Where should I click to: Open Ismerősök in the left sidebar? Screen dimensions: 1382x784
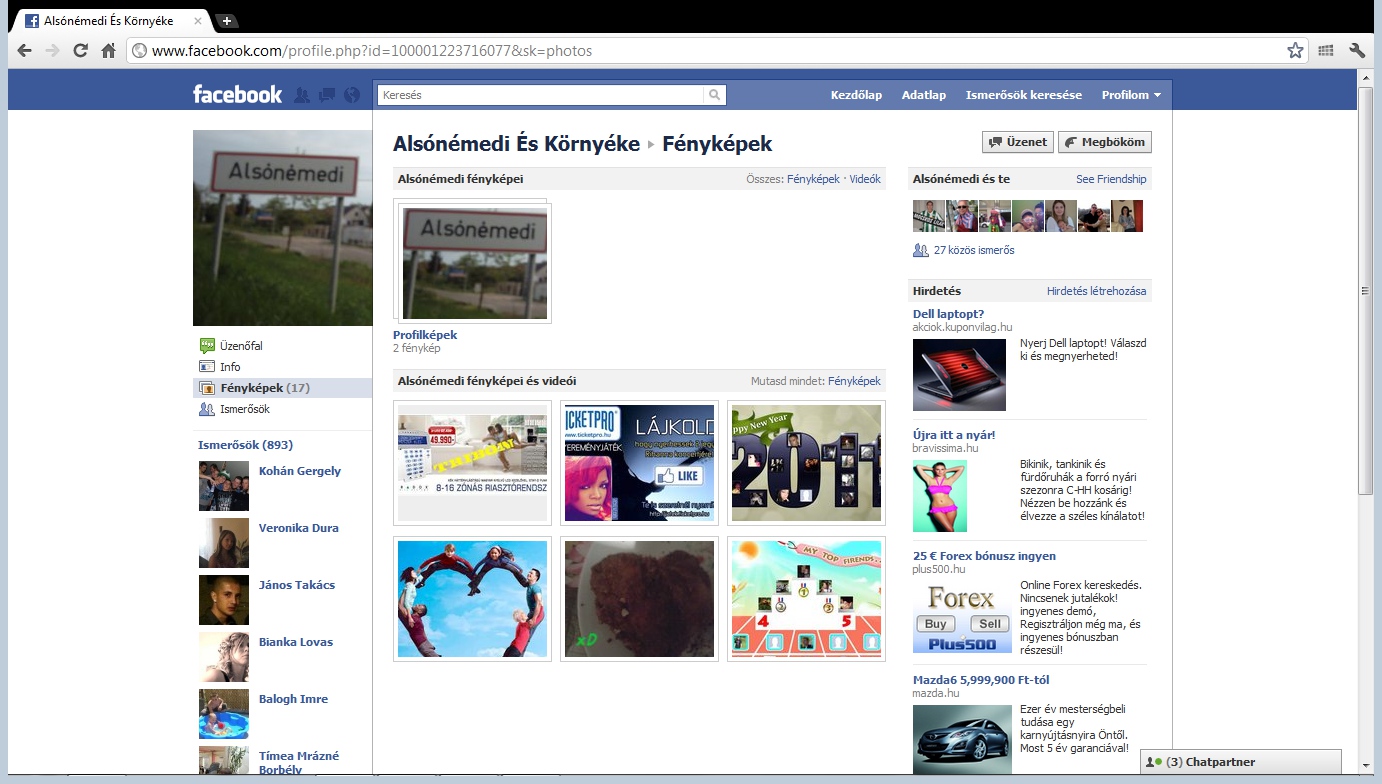click(x=244, y=409)
